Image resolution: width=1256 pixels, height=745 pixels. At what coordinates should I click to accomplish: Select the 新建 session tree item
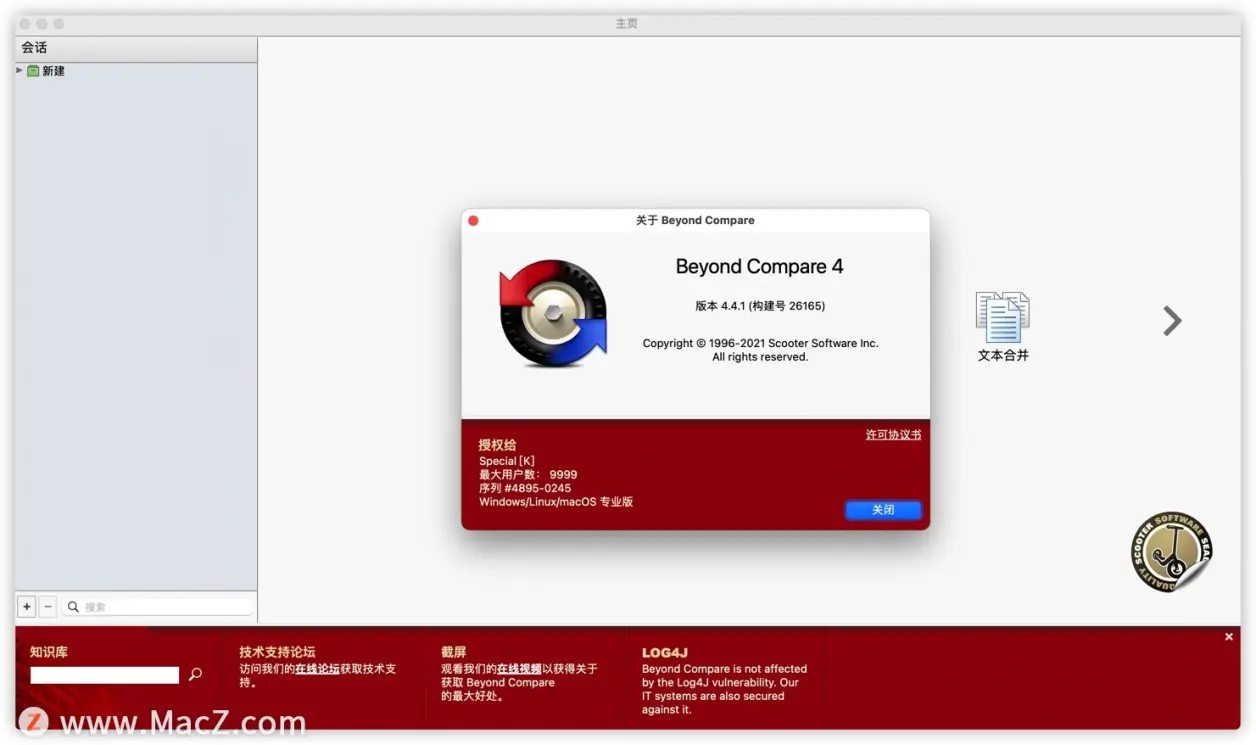pyautogui.click(x=53, y=71)
